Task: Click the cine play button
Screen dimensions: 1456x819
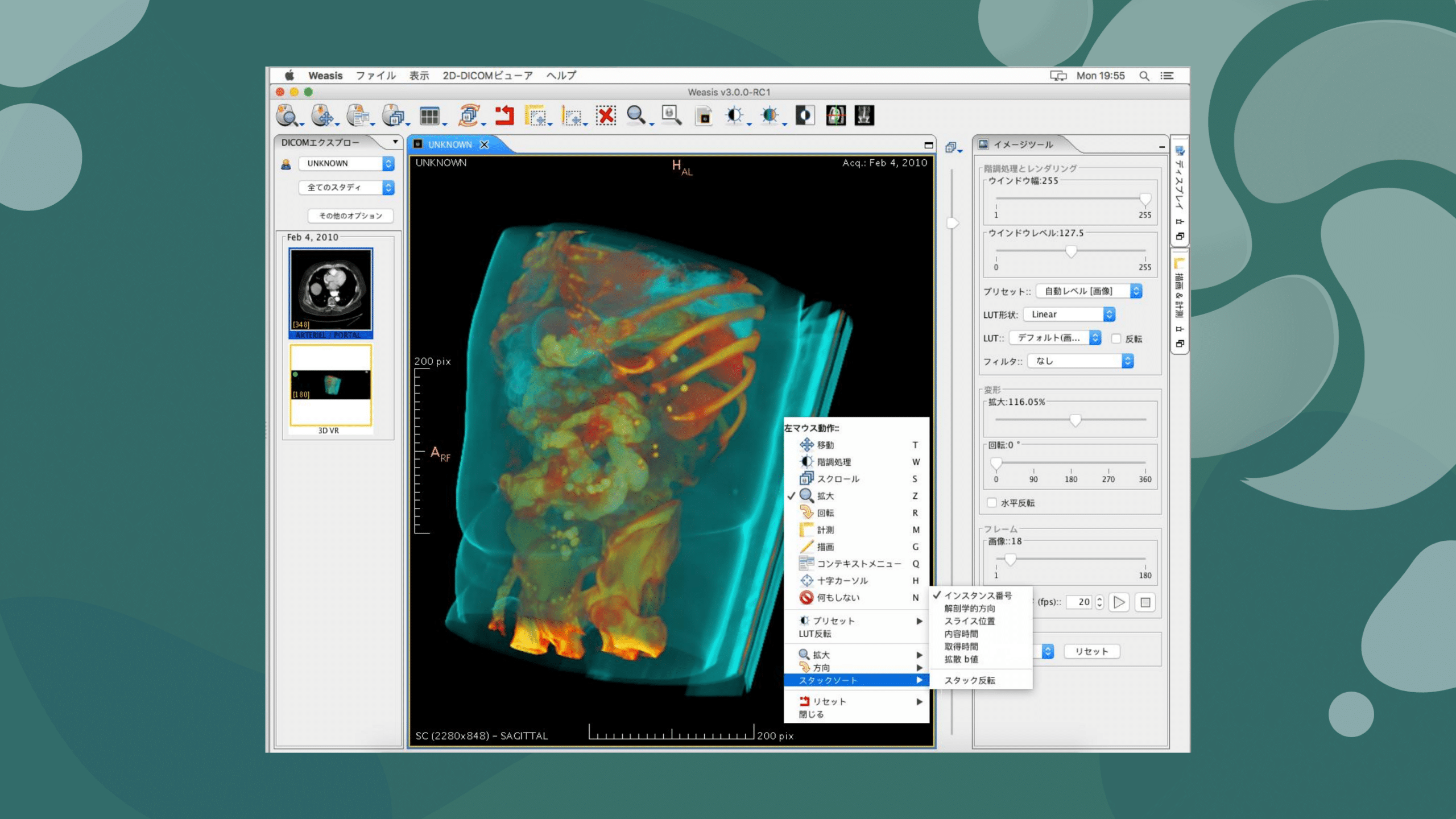Action: (x=1119, y=602)
